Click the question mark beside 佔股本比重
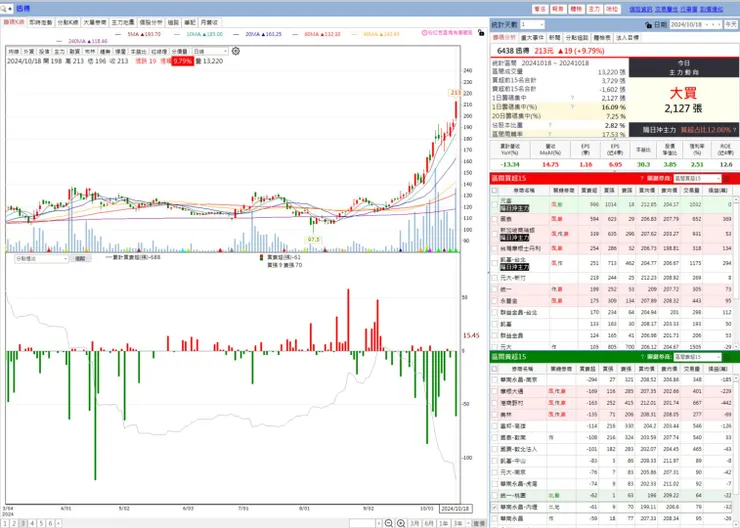The height and width of the screenshot is (528, 740). click(550, 126)
